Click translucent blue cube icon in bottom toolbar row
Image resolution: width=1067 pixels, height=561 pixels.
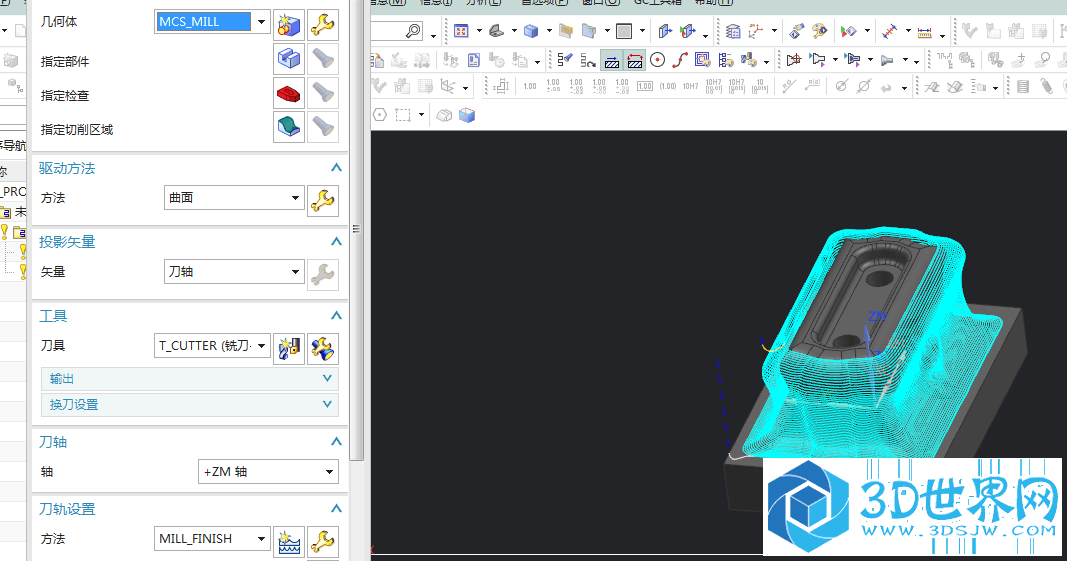(467, 115)
